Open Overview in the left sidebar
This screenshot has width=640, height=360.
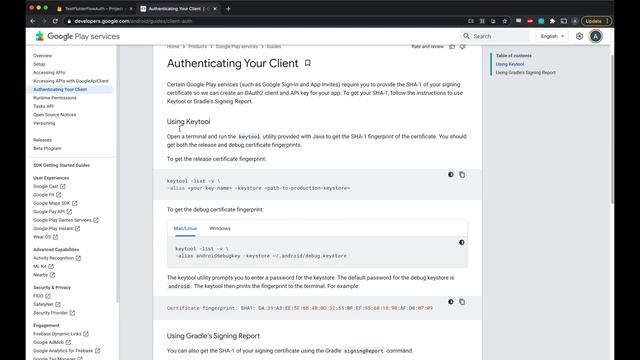[42, 56]
